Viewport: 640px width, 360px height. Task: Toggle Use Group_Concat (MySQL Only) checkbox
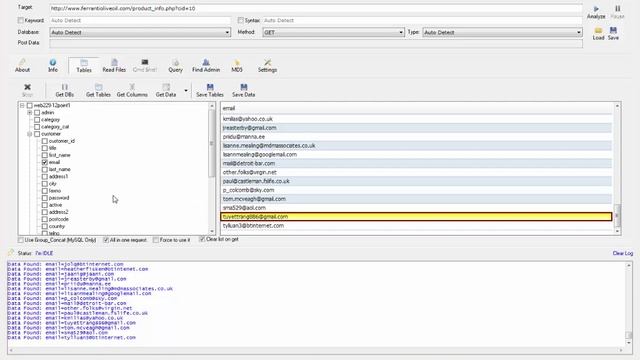[x=21, y=240]
